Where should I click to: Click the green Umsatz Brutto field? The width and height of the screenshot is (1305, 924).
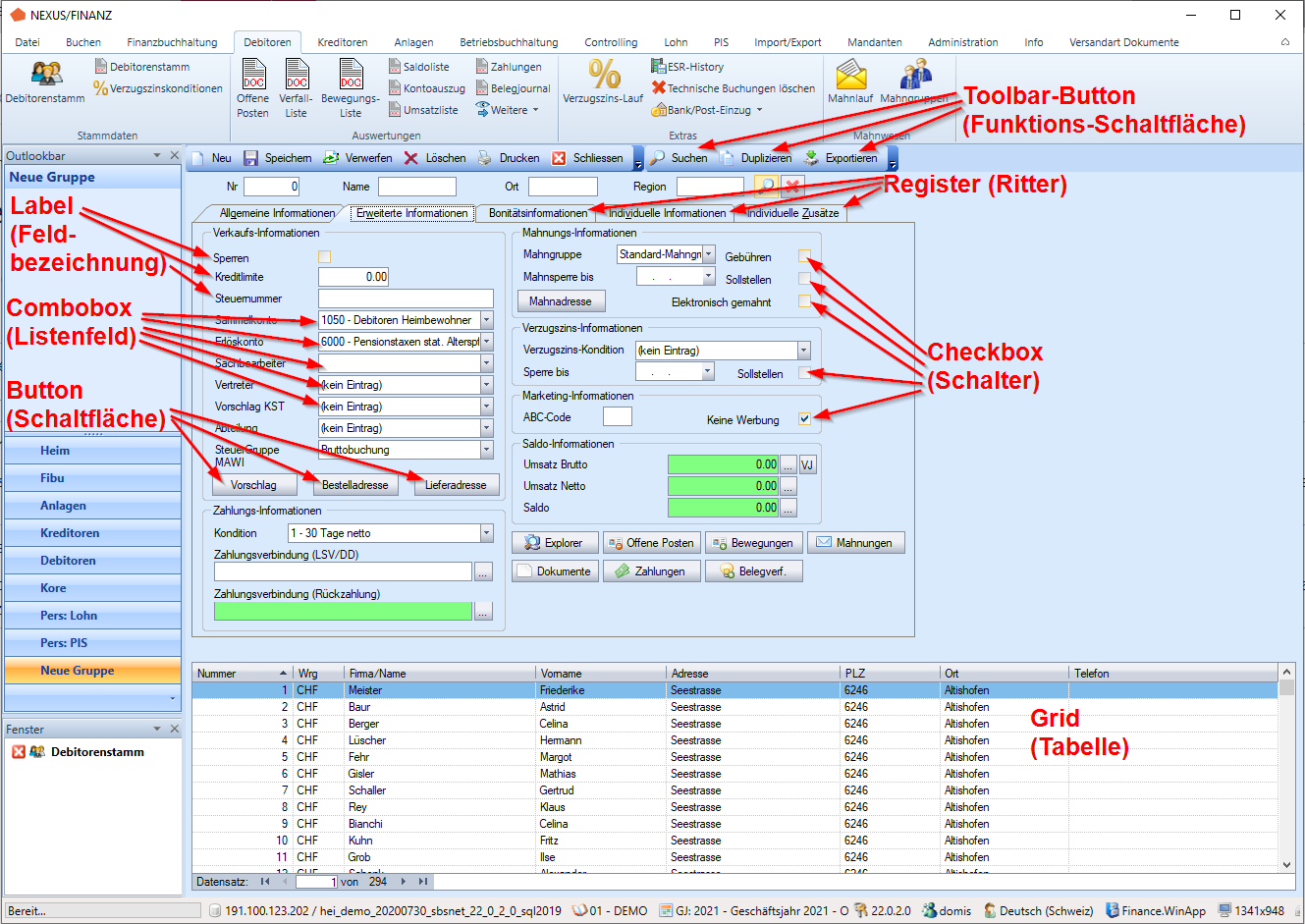click(x=722, y=464)
